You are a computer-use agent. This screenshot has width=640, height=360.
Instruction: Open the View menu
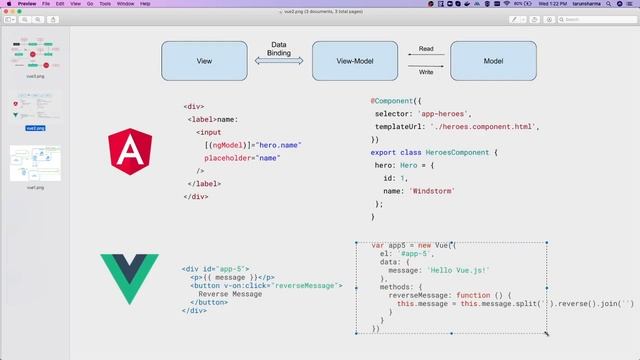(x=76, y=4)
